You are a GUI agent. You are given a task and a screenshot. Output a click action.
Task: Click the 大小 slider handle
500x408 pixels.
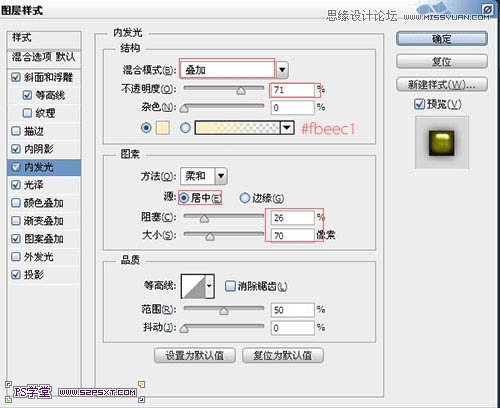point(210,236)
